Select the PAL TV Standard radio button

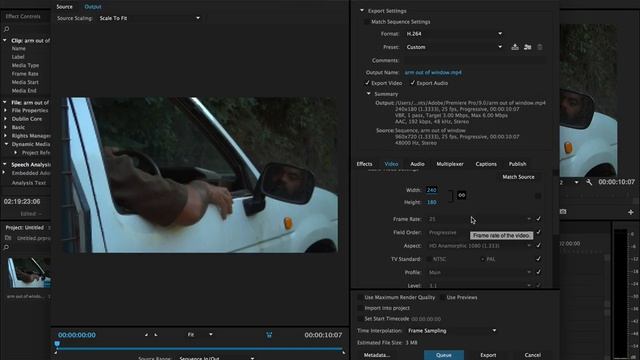click(482, 259)
